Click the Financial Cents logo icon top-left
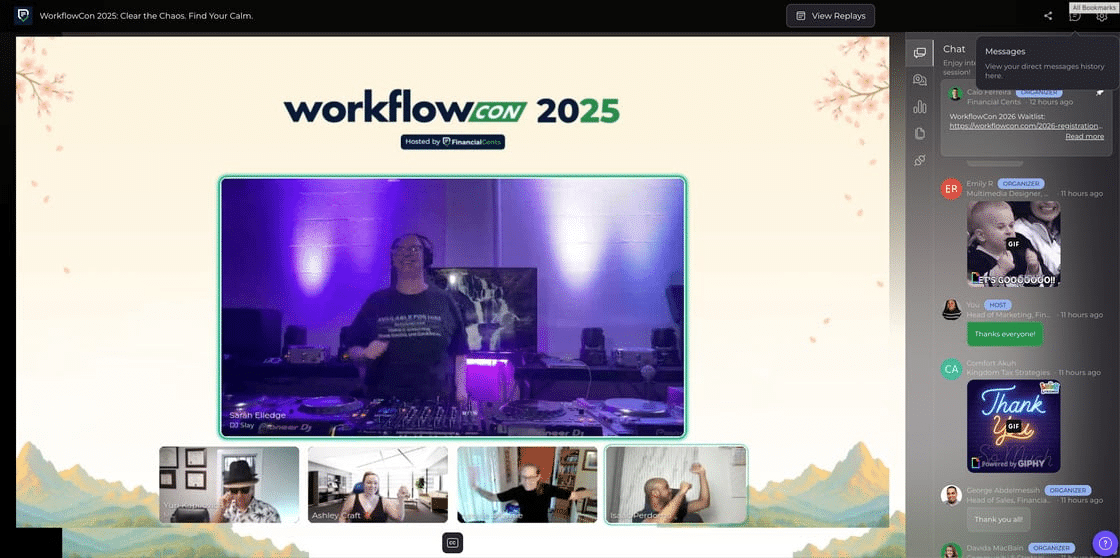 point(24,16)
